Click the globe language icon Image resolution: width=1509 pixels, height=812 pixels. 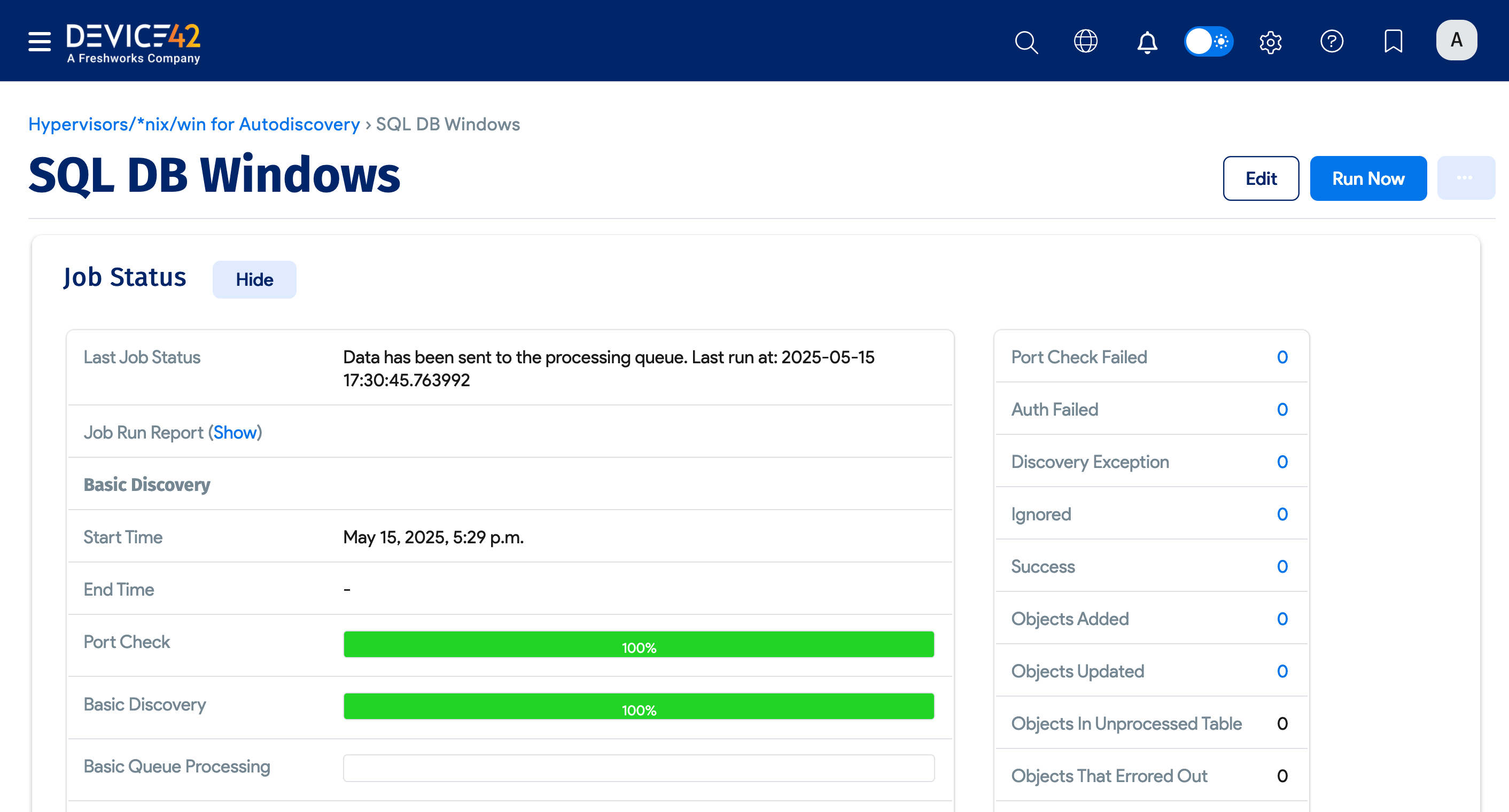[1087, 41]
